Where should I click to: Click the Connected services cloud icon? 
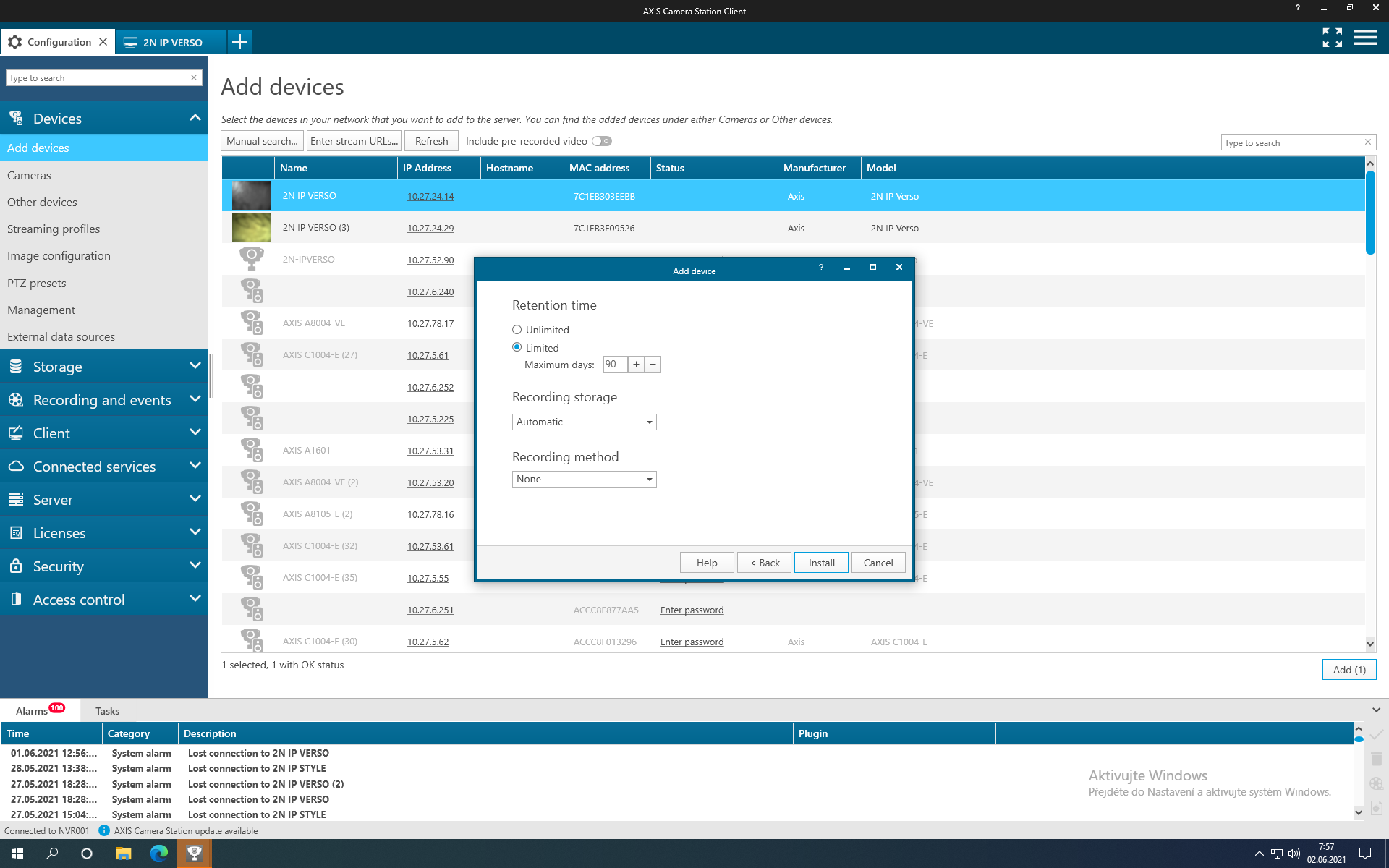tap(16, 466)
